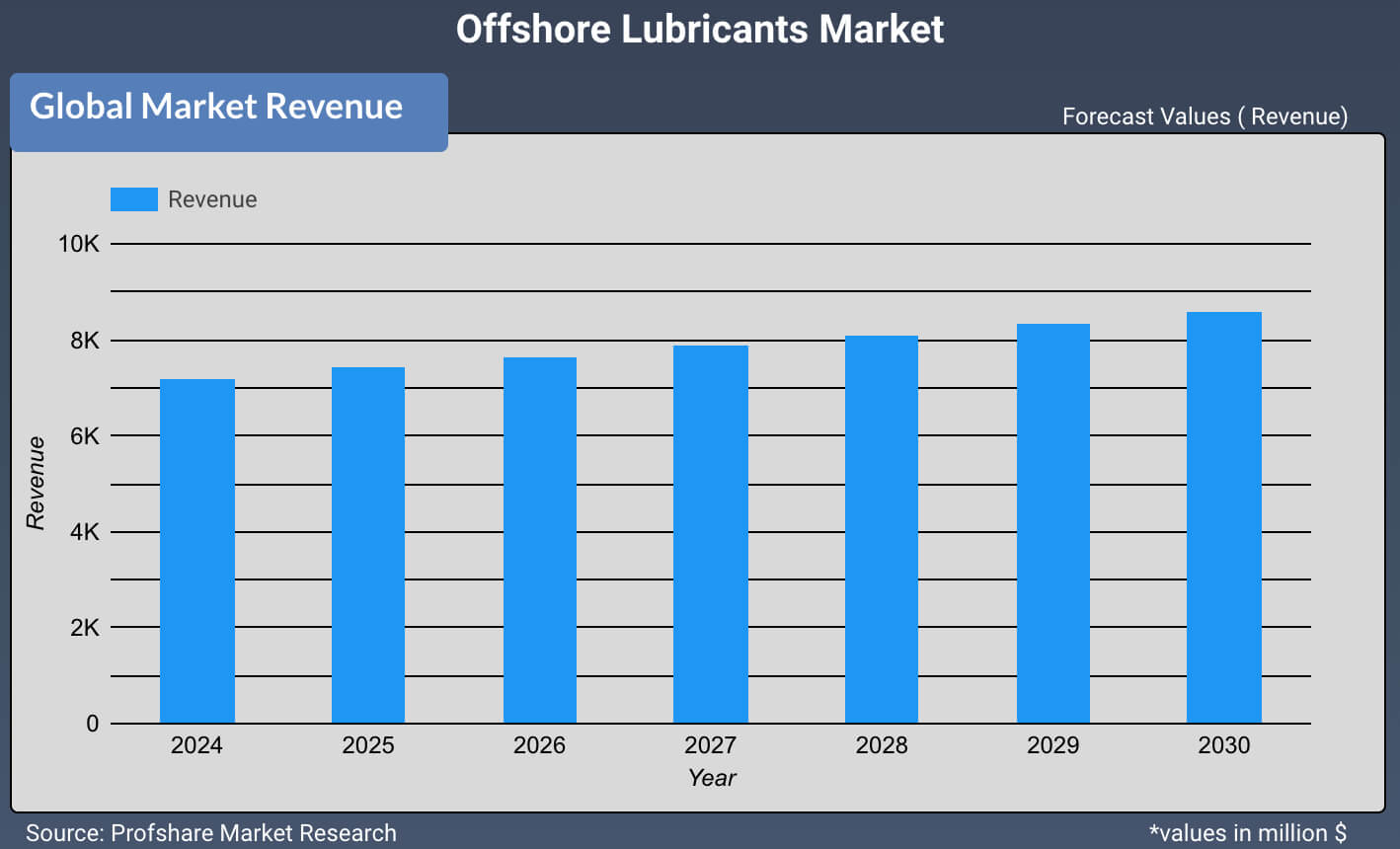Click the rotated 'Revenue' y-axis title
The width and height of the screenshot is (1400, 849).
point(36,484)
